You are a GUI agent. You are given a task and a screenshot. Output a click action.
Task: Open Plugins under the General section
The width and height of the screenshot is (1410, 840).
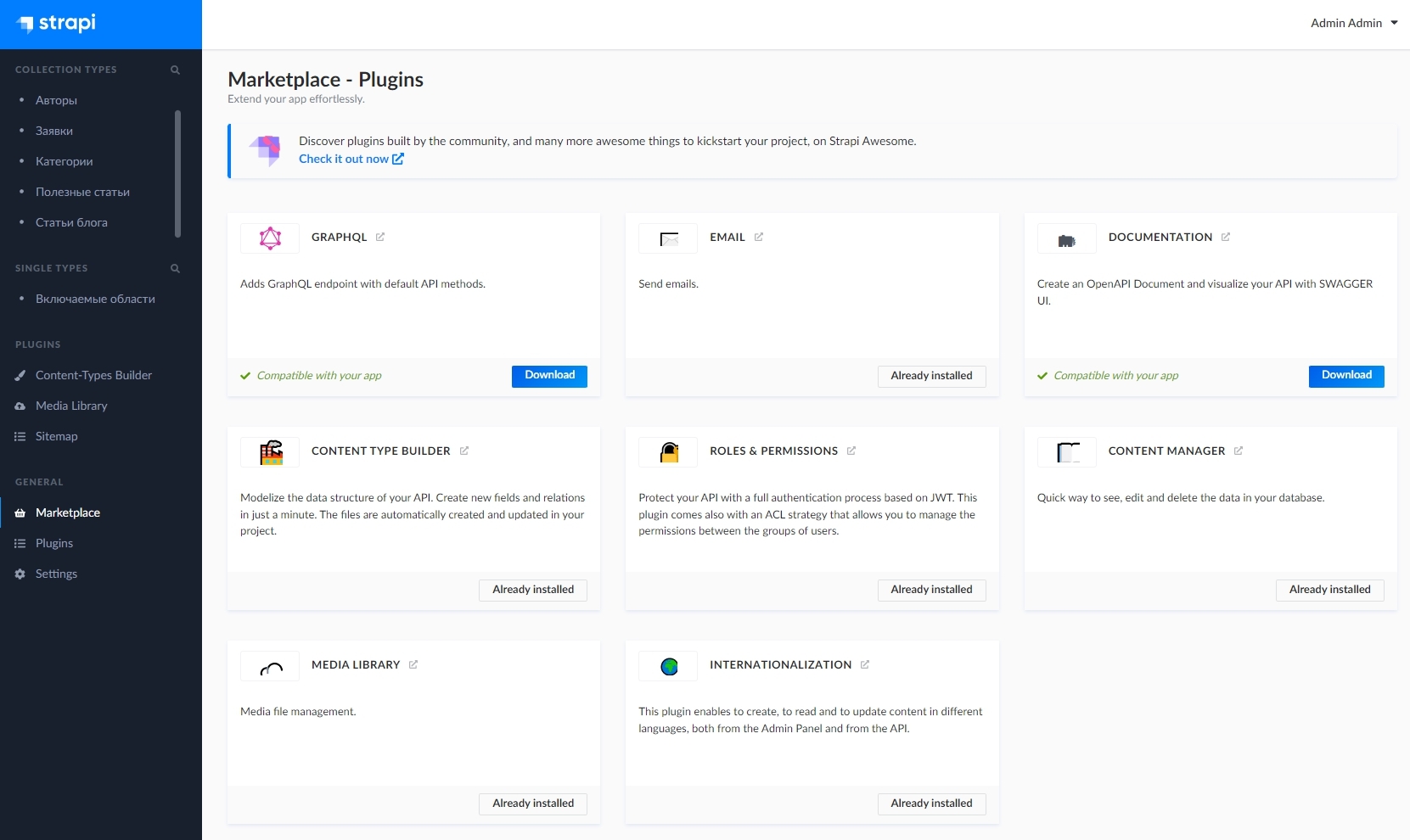[54, 543]
